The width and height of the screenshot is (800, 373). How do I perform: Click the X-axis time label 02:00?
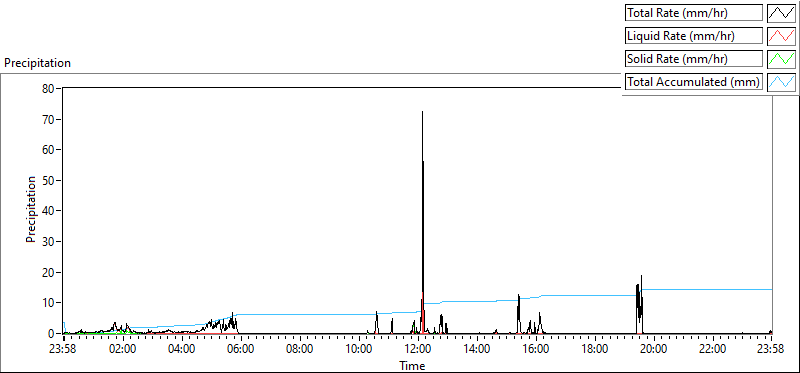pos(123,350)
